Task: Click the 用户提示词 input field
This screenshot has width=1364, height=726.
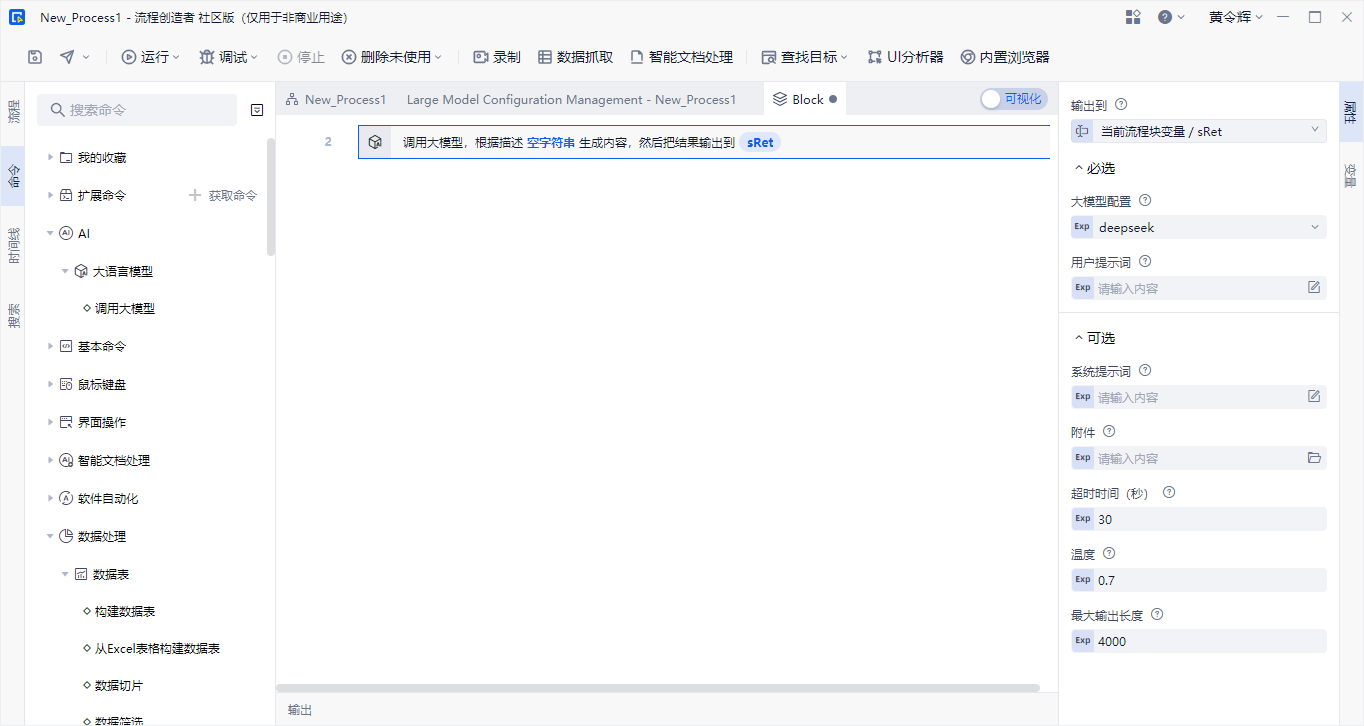Action: (x=1190, y=287)
